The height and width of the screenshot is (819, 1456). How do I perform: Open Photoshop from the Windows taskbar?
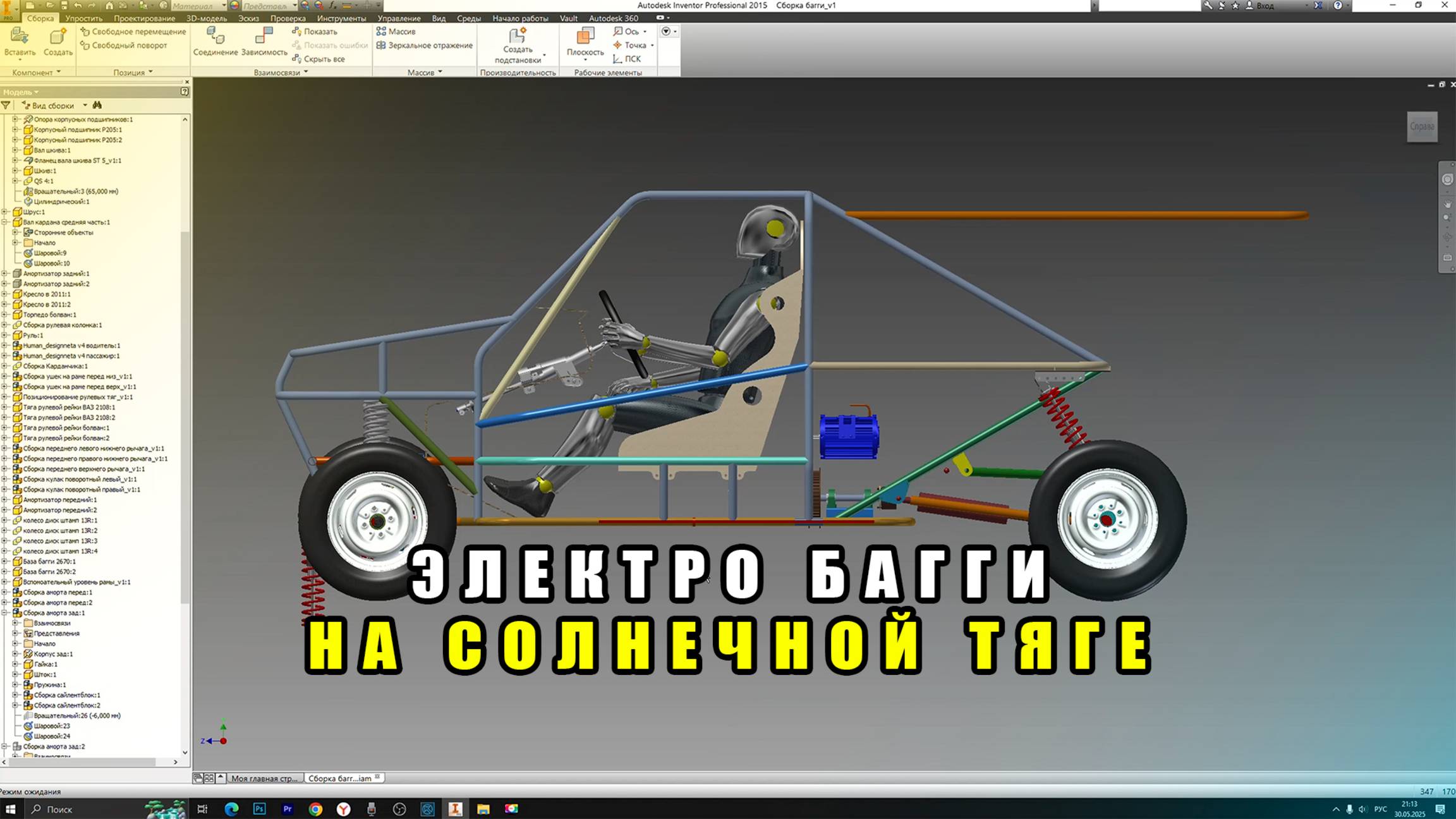[x=259, y=810]
